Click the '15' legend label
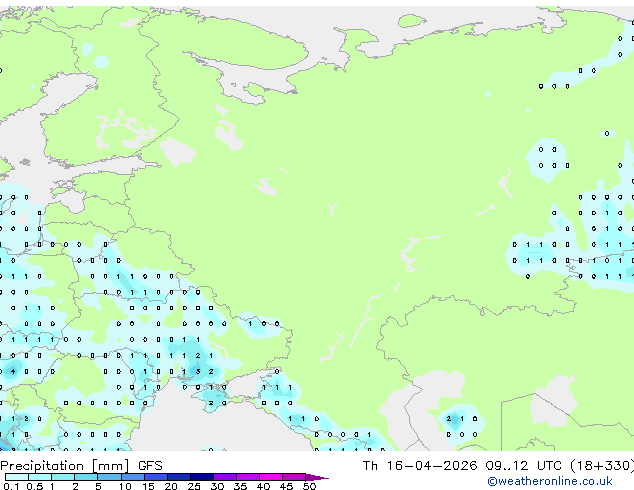 (x=148, y=486)
